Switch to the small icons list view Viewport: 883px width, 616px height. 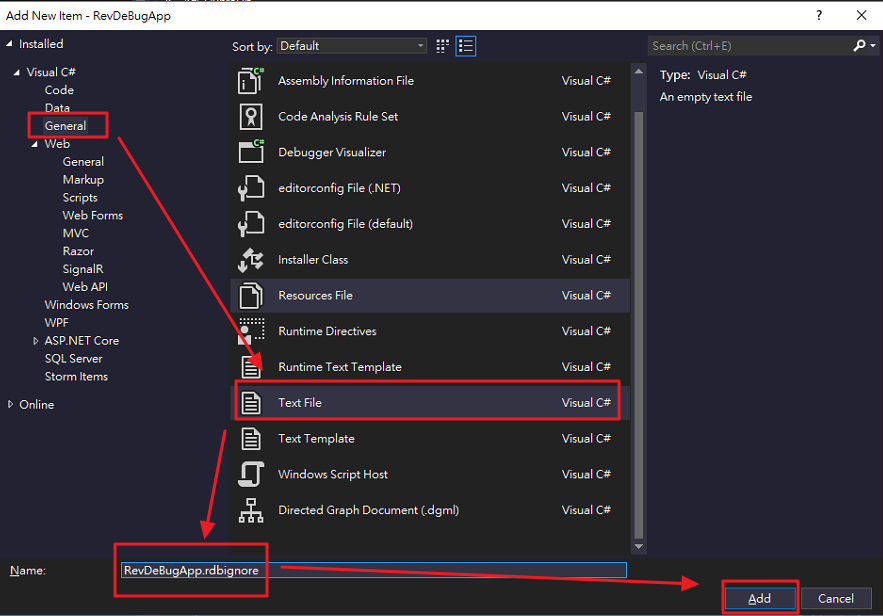click(x=465, y=45)
